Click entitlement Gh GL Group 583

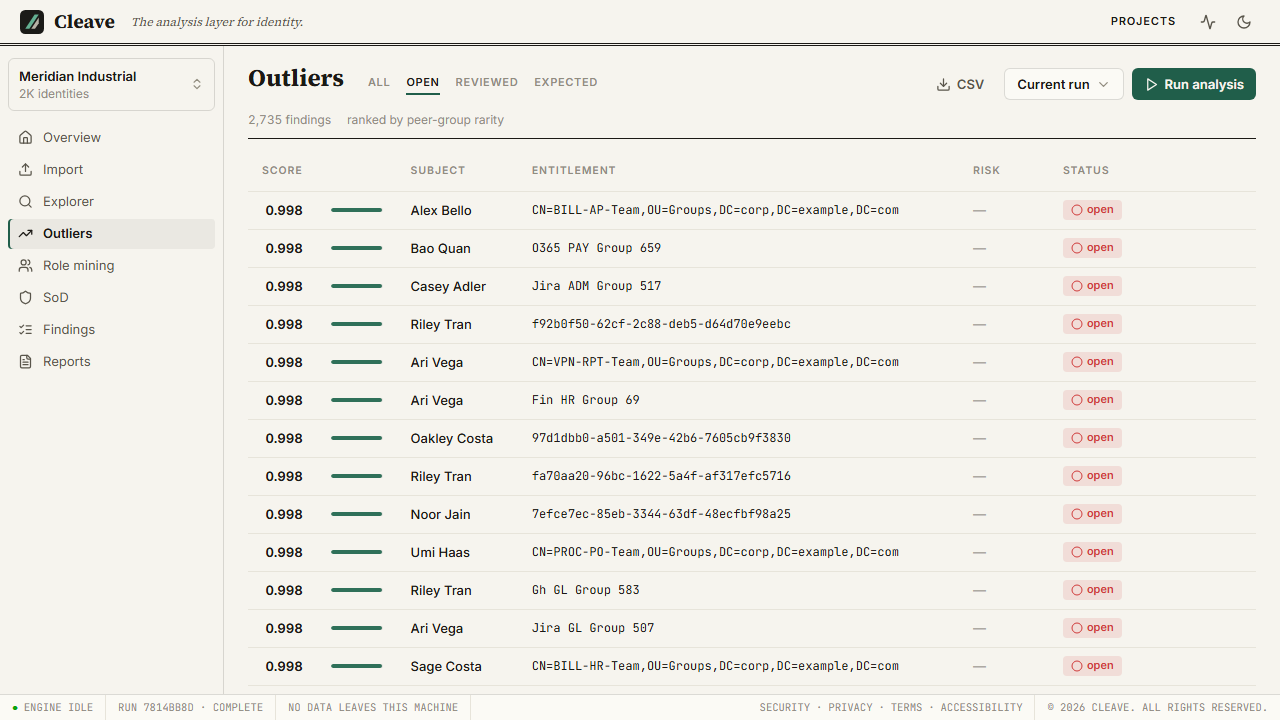(586, 590)
